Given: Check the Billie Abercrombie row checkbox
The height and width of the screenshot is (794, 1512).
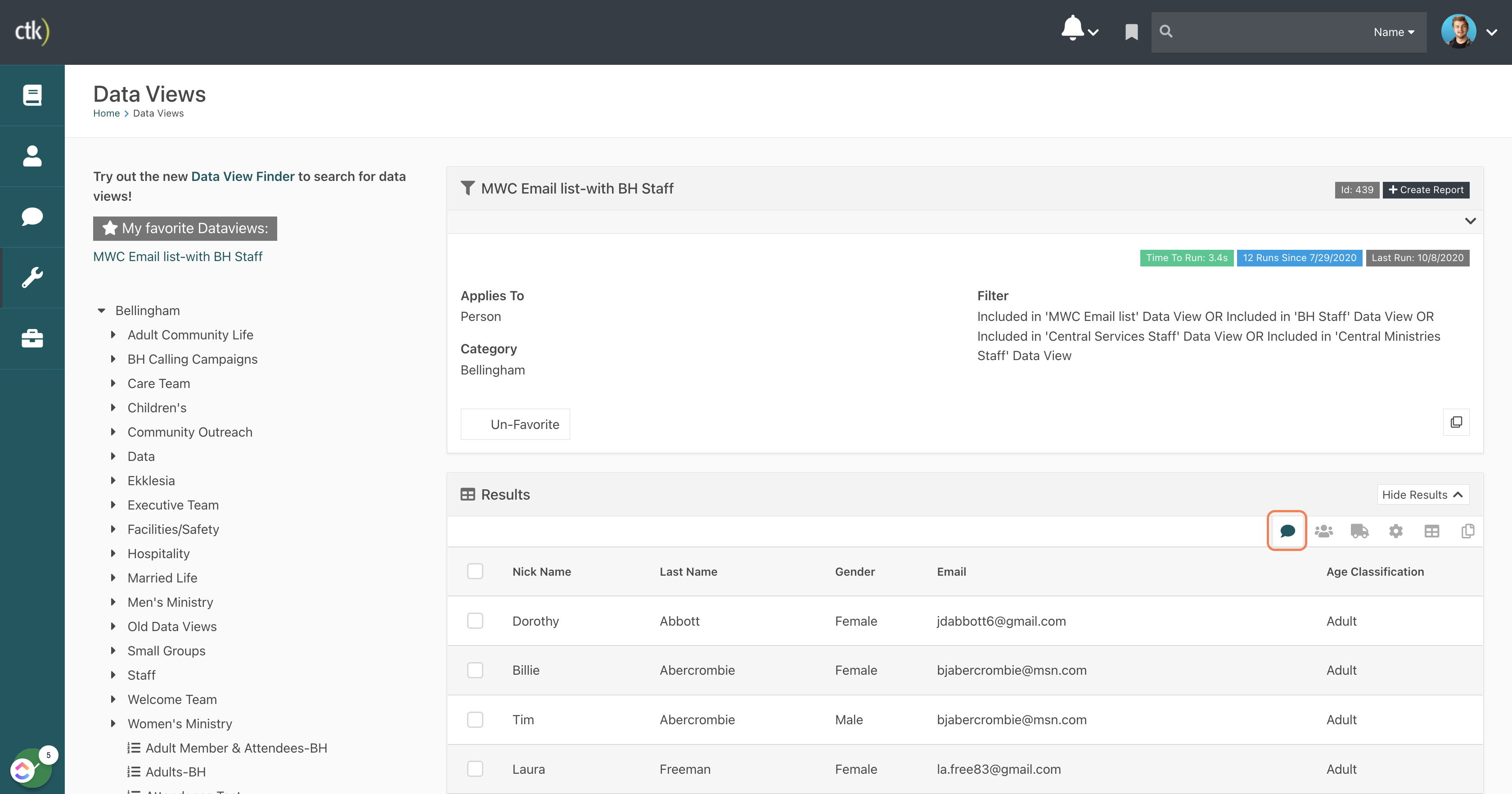Looking at the screenshot, I should click(475, 670).
